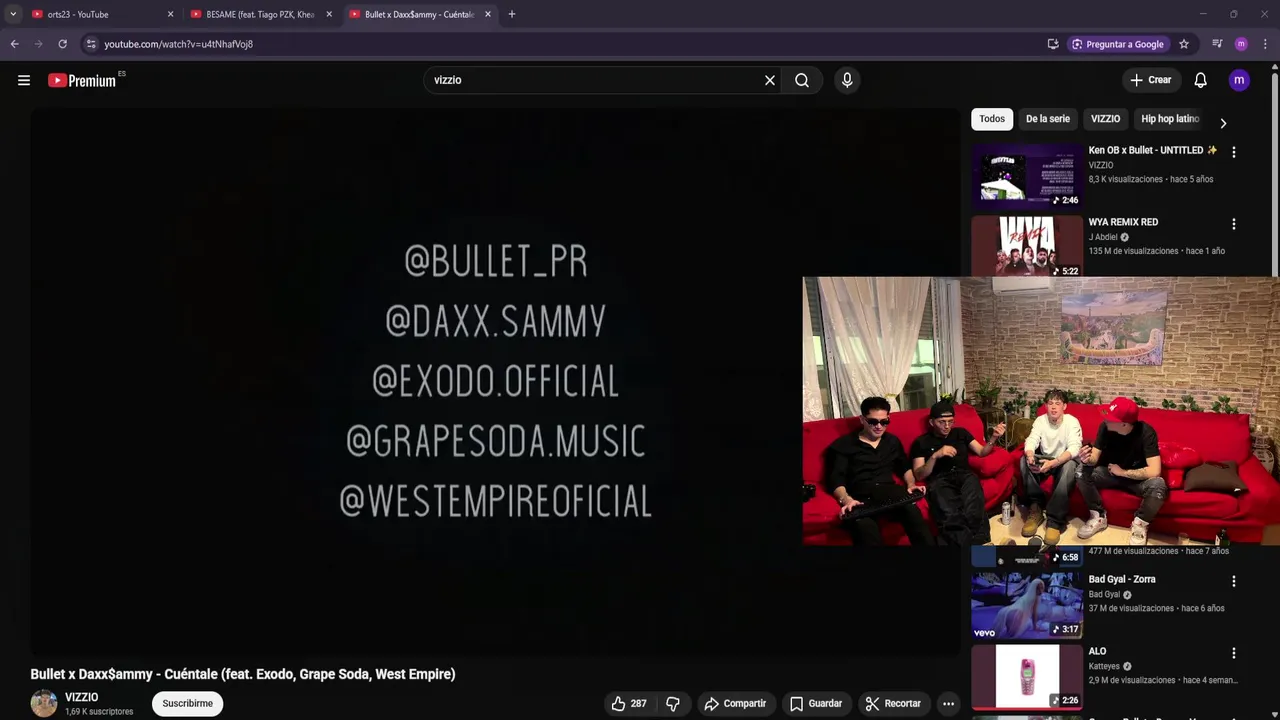This screenshot has width=1280, height=720.
Task: Select the Hip hop latino filter chip
Action: click(1169, 119)
